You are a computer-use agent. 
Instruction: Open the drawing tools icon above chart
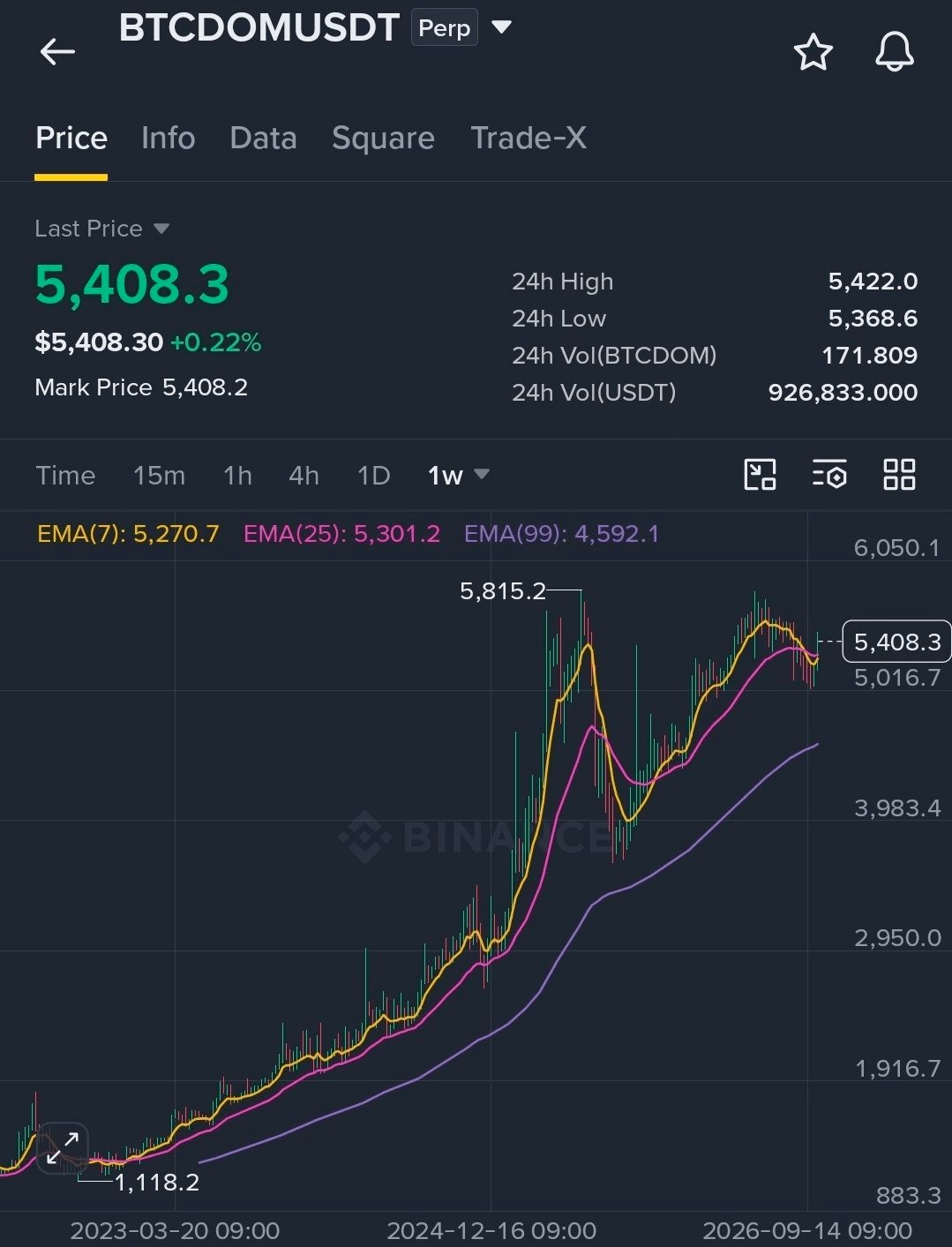tap(760, 475)
